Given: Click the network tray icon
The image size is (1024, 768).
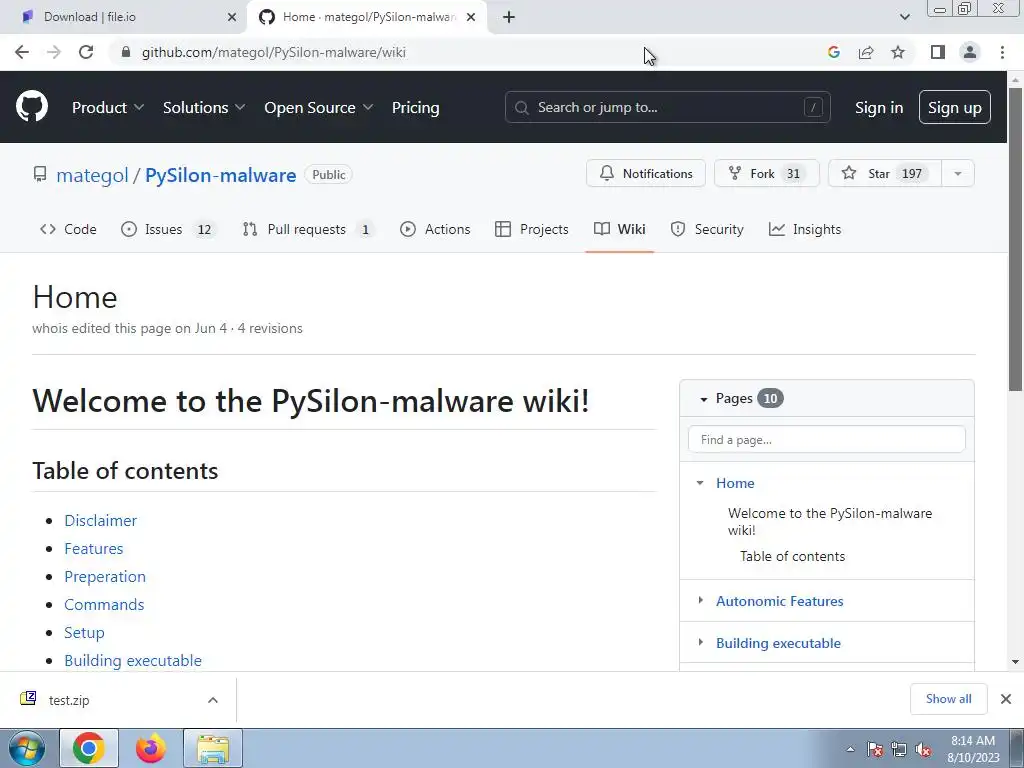Looking at the screenshot, I should [x=899, y=749].
